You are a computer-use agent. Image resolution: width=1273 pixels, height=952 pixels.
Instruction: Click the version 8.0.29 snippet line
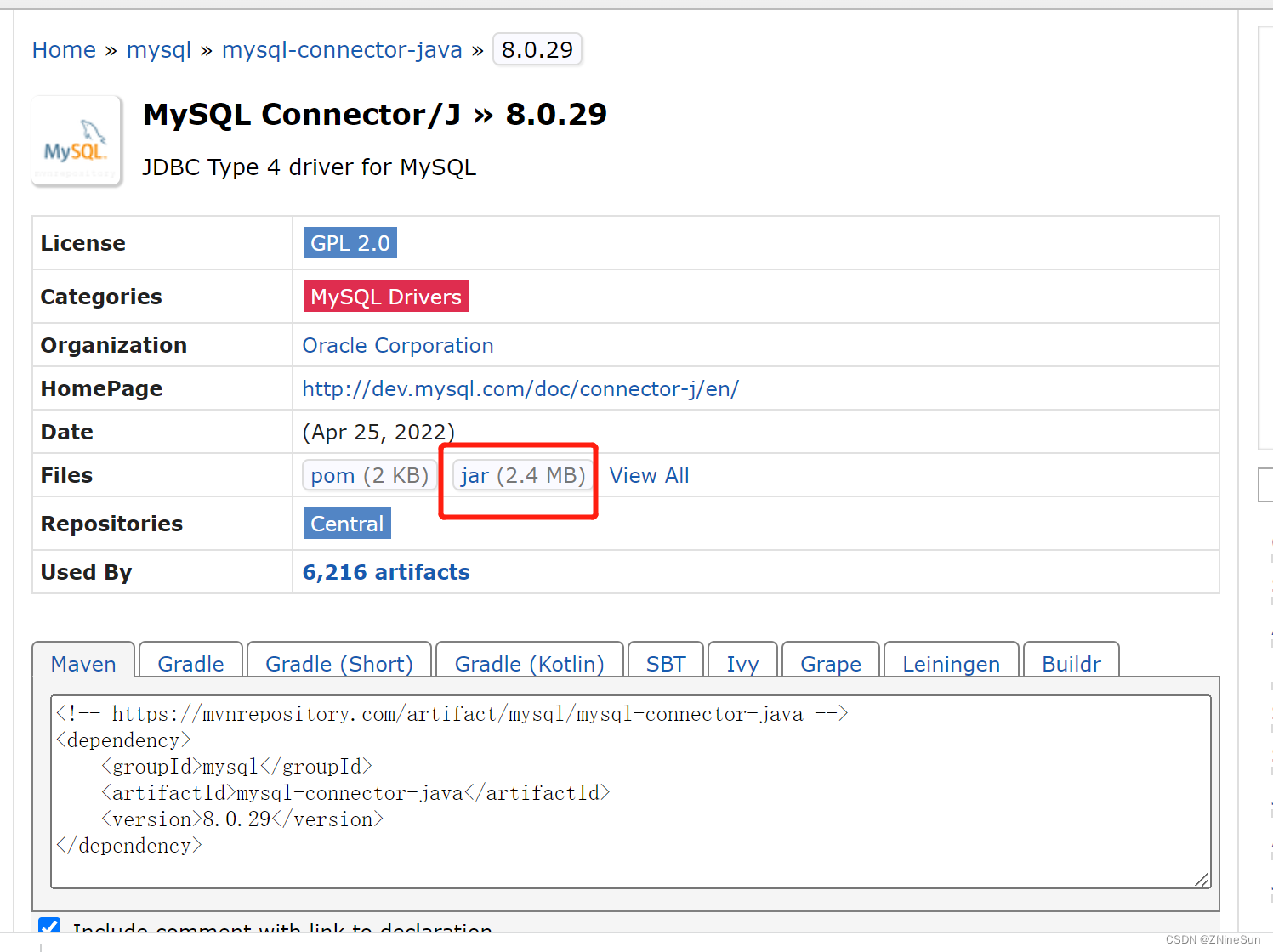tap(242, 819)
